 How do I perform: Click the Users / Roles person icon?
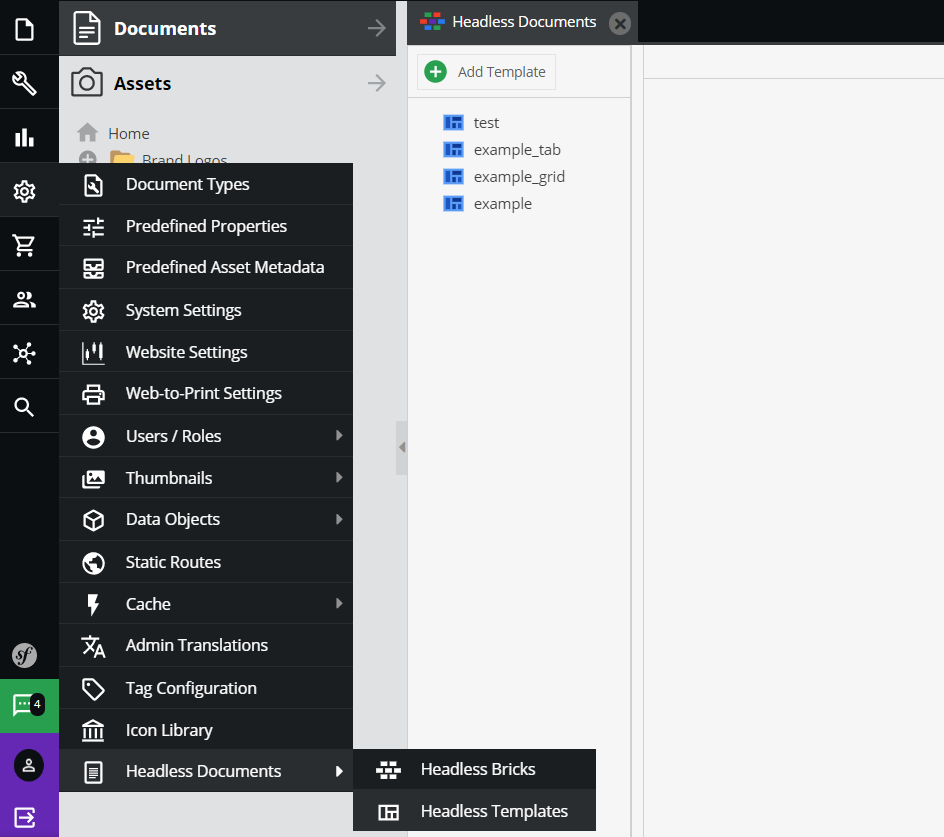[93, 437]
